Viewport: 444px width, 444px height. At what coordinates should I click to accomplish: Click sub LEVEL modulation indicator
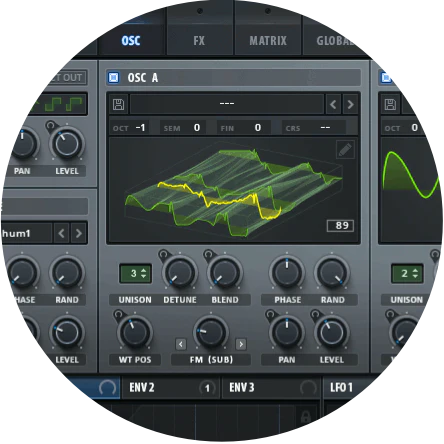[50, 126]
